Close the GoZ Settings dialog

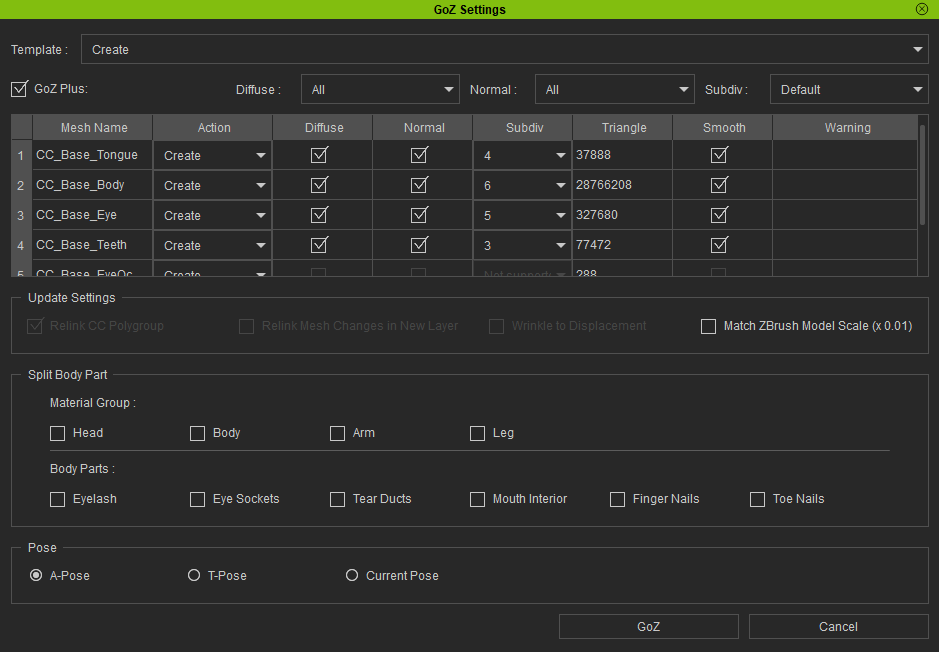922,9
